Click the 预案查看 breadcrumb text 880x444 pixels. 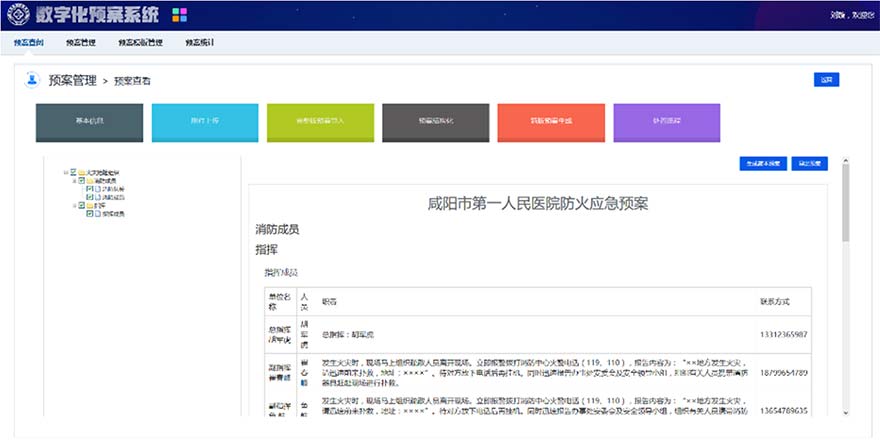[132, 81]
